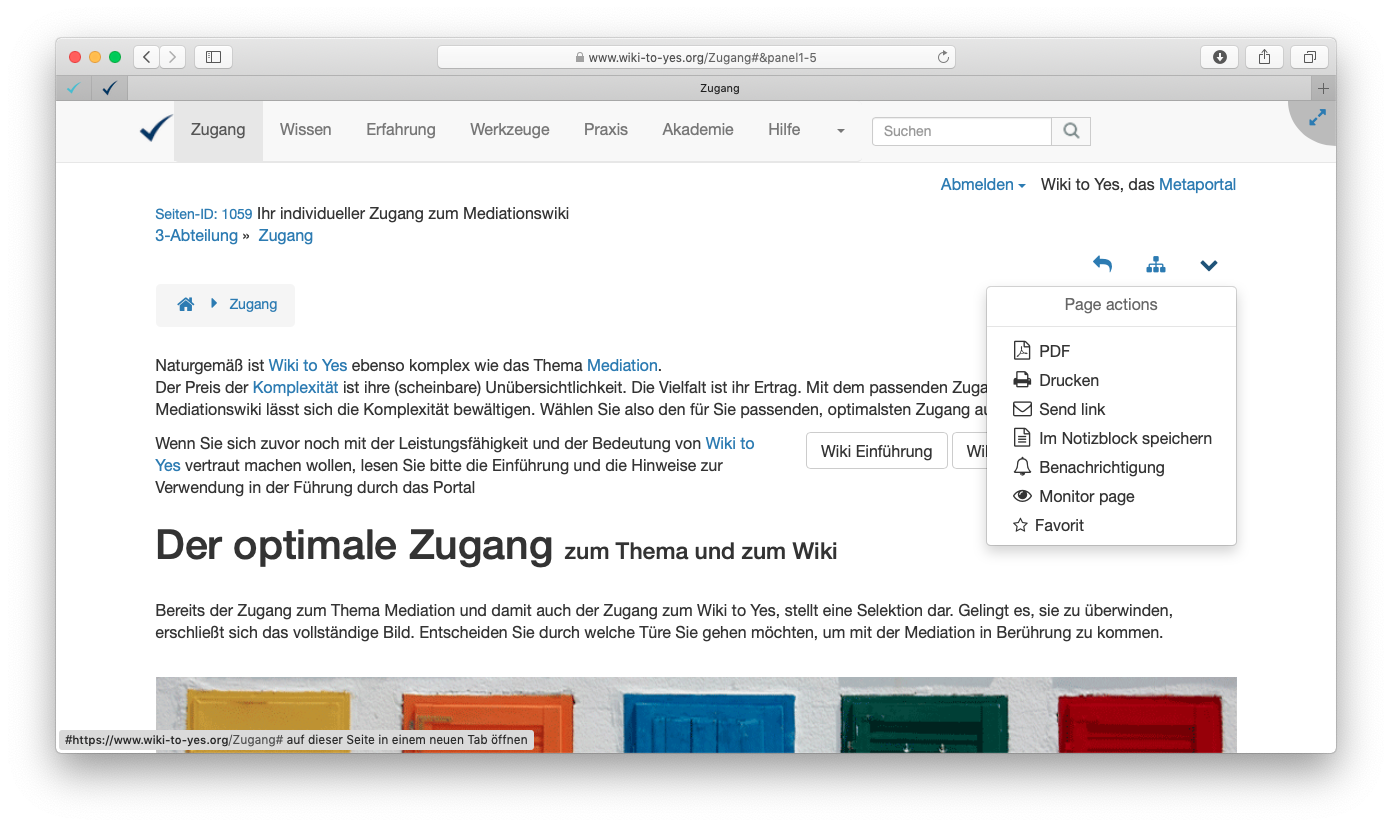Open the caret dropdown after Hilfe
The image size is (1392, 827).
[840, 131]
